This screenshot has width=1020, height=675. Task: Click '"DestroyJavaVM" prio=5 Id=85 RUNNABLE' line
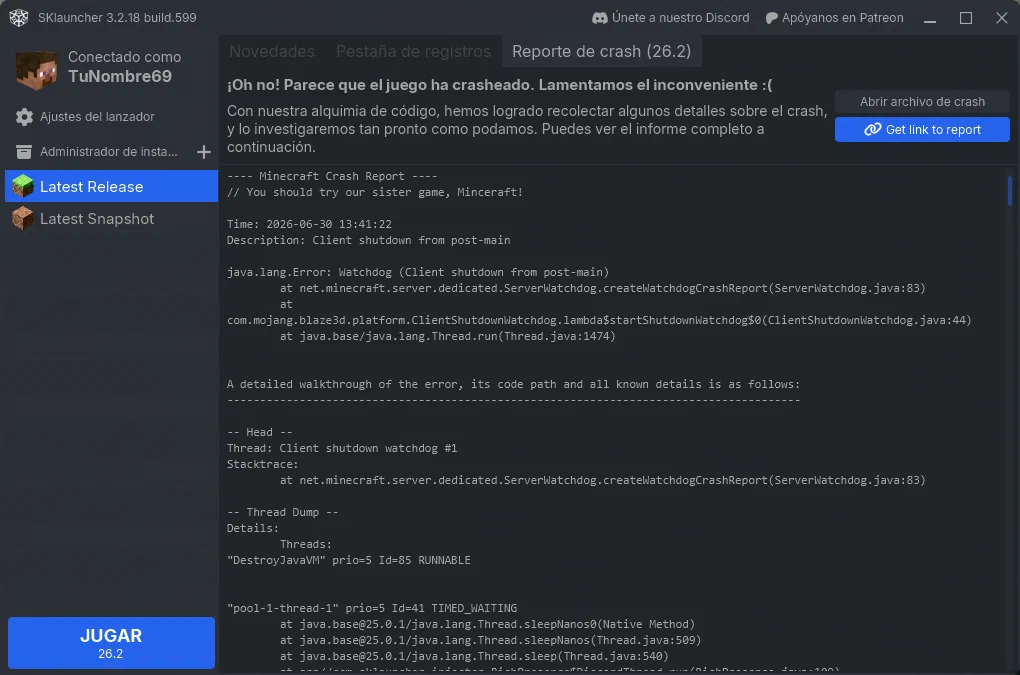click(348, 560)
